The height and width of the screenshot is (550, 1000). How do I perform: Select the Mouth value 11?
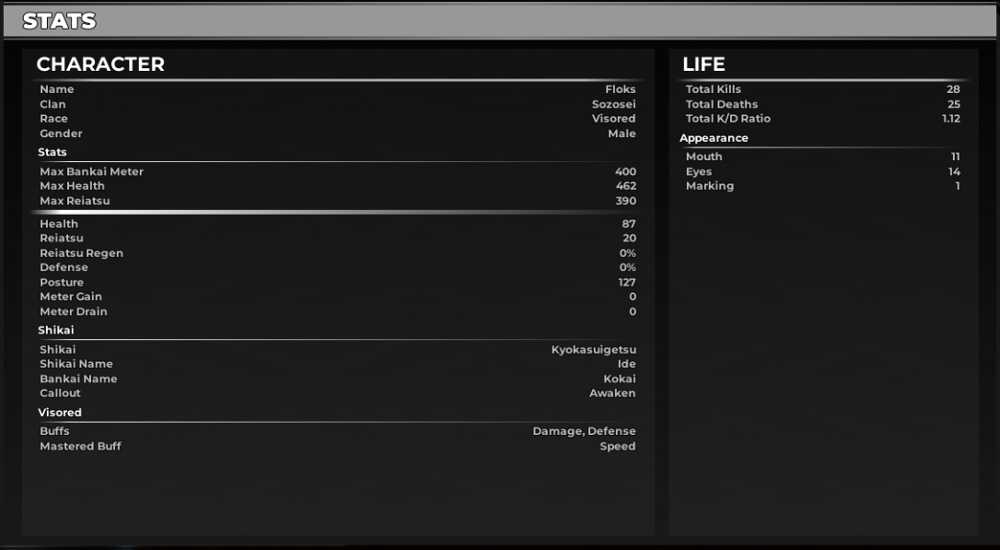pos(955,157)
